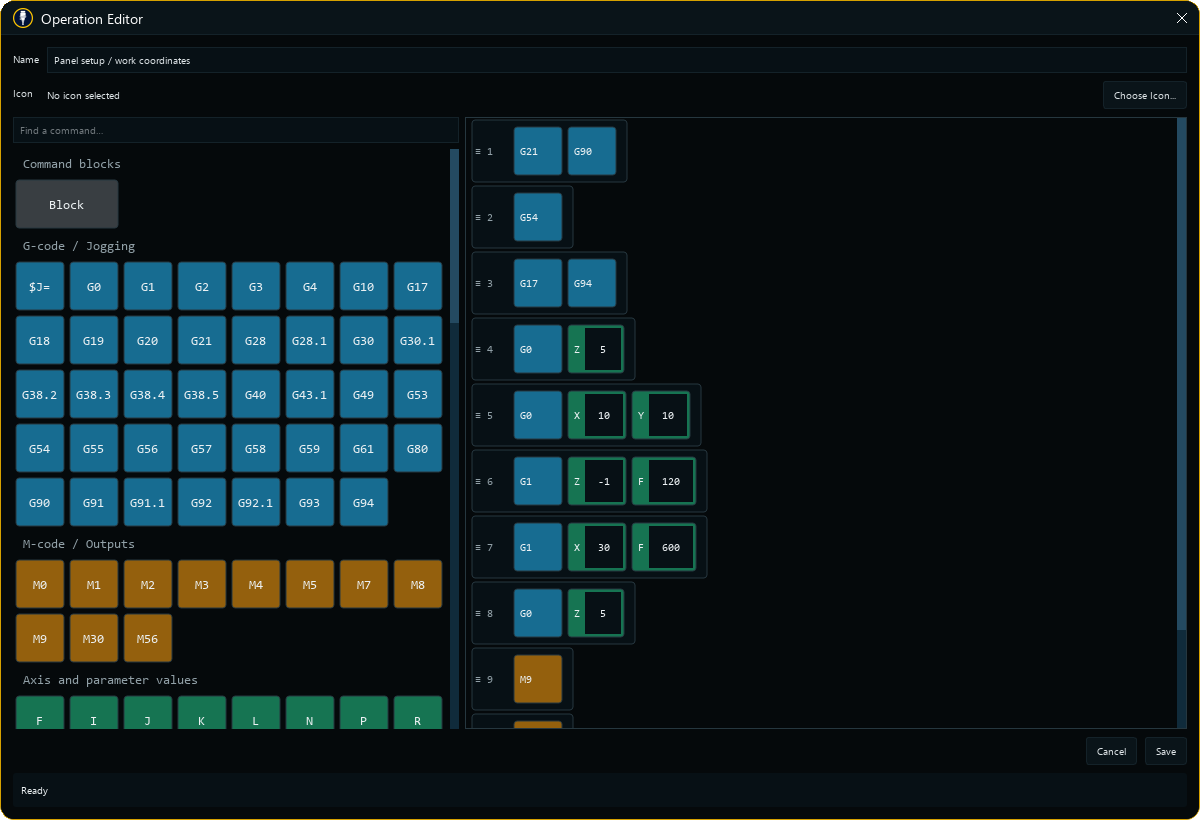Viewport: 1200px width, 820px height.
Task: Pick the I parameter tile
Action: tap(94, 713)
